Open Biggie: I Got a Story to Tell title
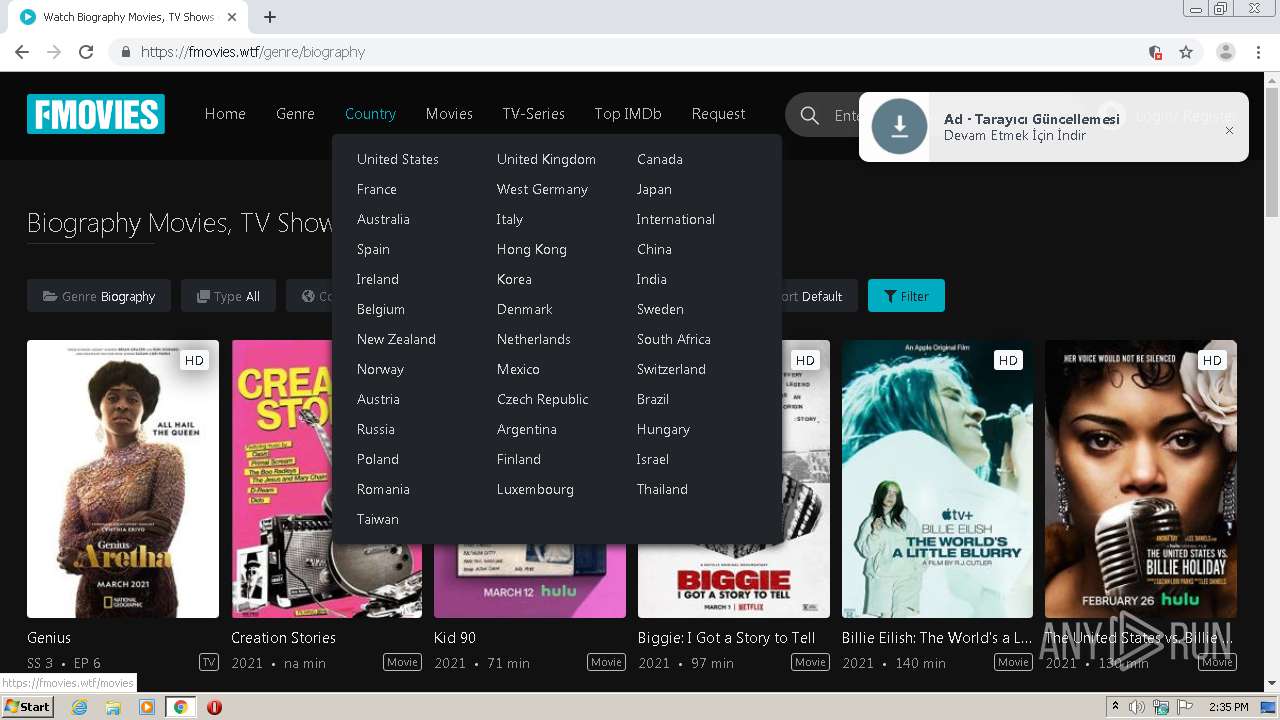 click(x=726, y=637)
